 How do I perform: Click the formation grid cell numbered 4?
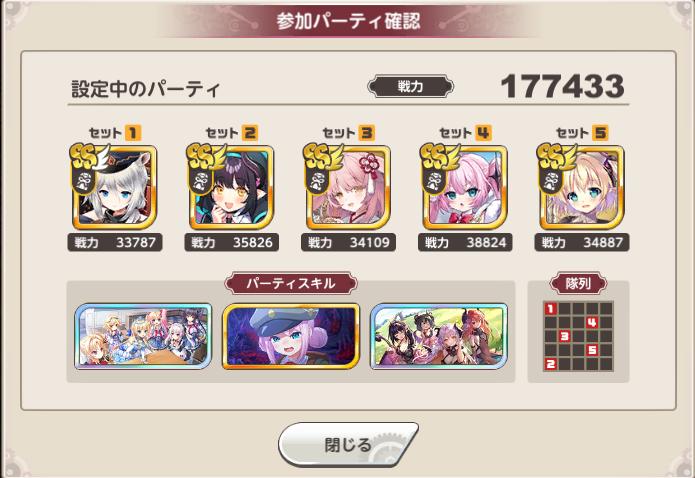592,322
